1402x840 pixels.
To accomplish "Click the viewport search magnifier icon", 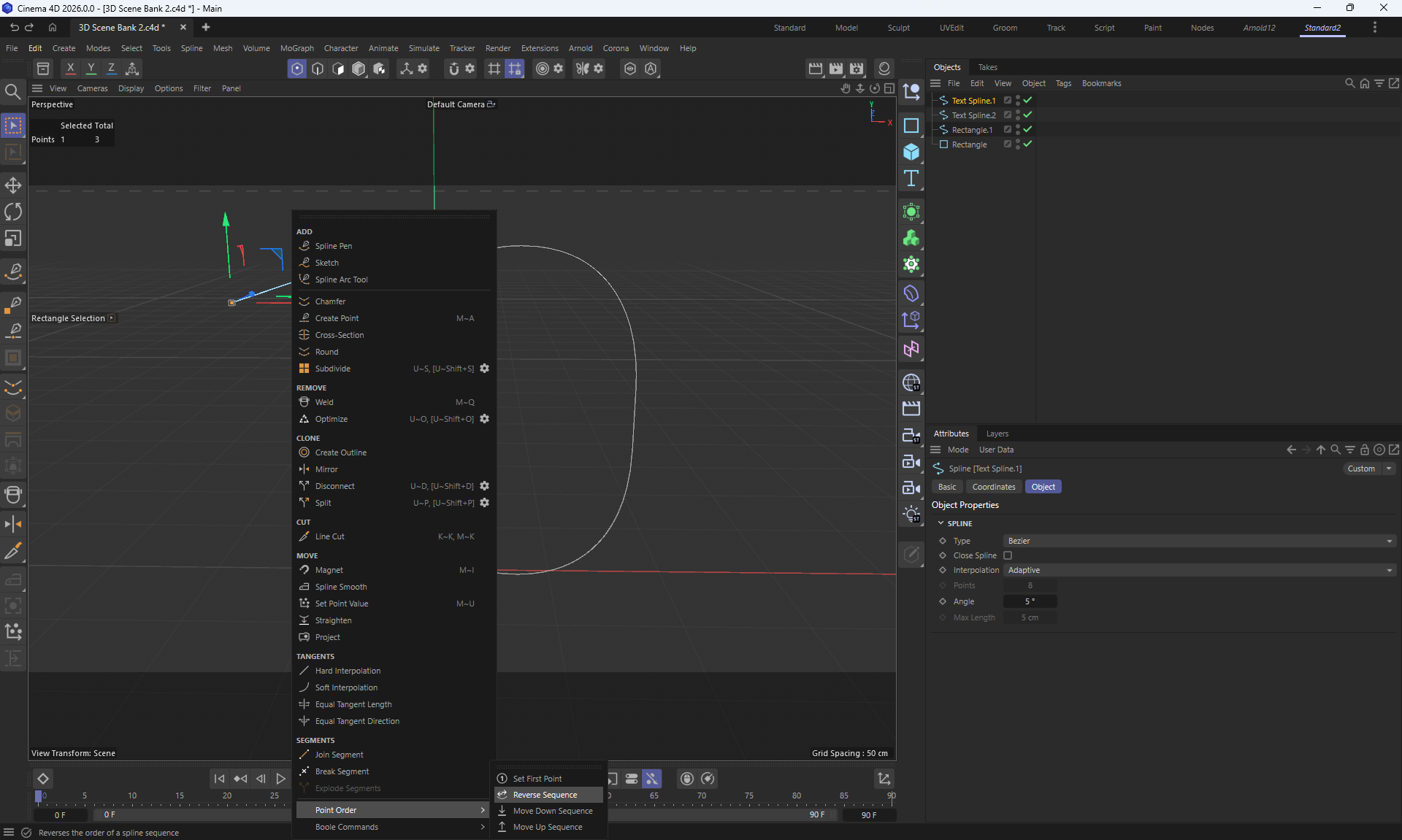I will 13,91.
